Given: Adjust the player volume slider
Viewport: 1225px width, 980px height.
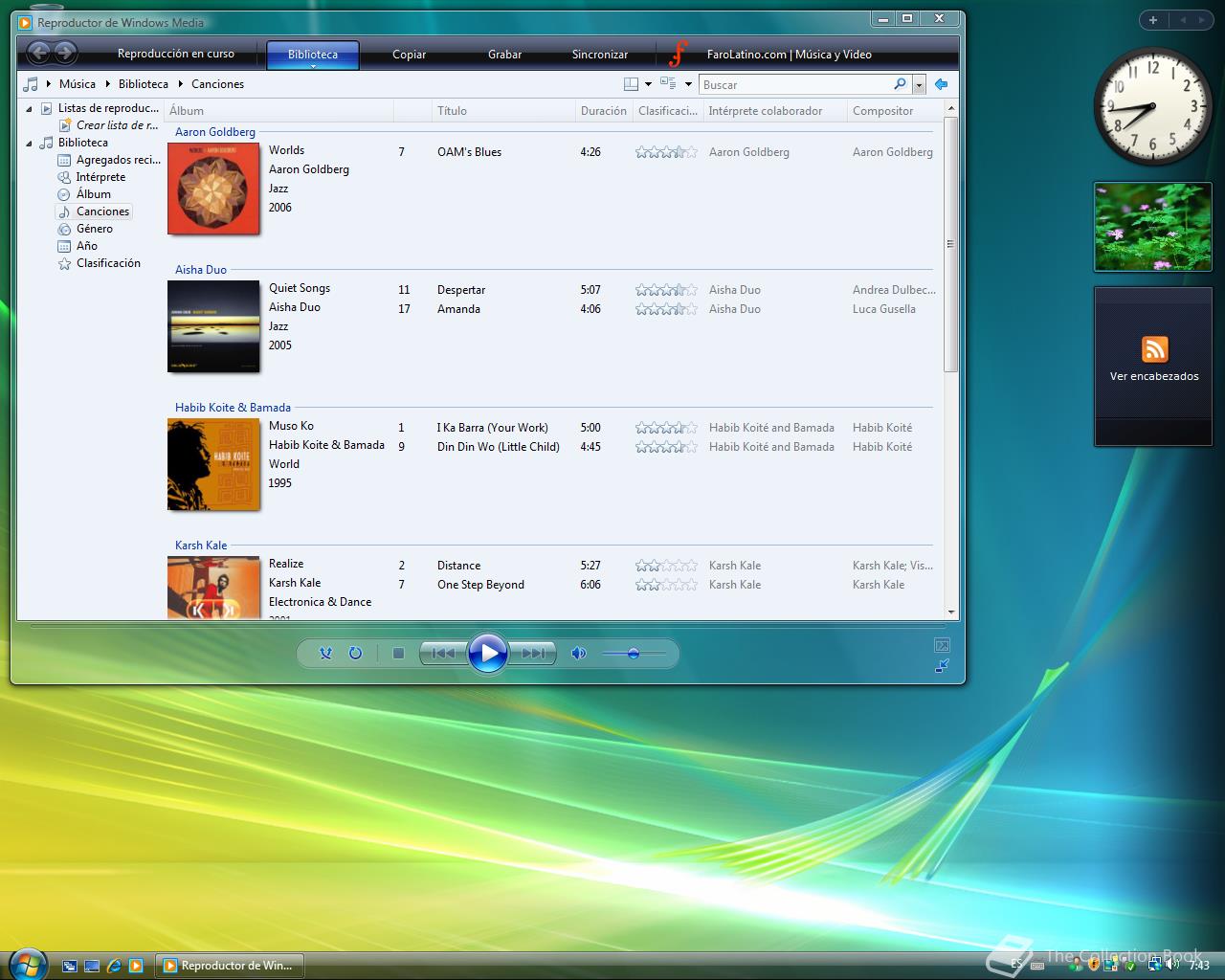Looking at the screenshot, I should 634,653.
